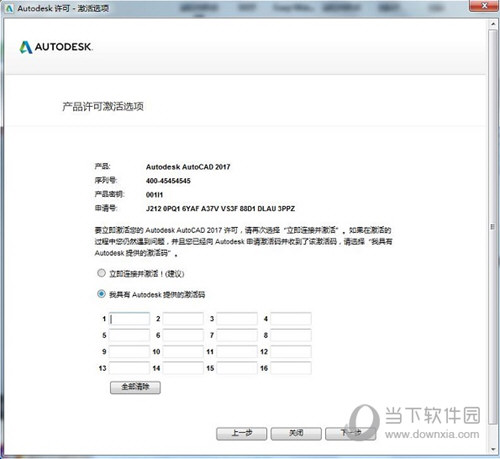This screenshot has width=500, height=459.
Task: Click the request code starting J212 0PQ1
Action: tap(220, 209)
